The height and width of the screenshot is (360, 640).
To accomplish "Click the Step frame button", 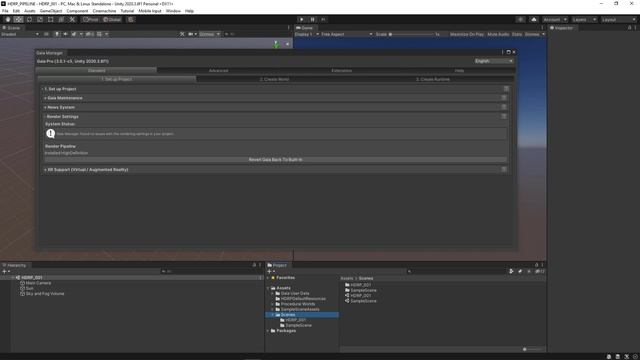I will (323, 20).
